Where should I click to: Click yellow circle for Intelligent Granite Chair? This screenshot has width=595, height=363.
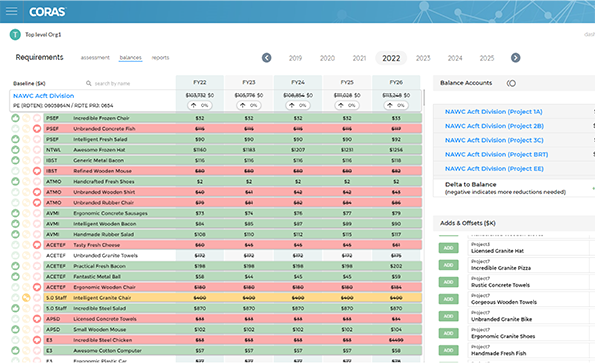tap(26, 298)
